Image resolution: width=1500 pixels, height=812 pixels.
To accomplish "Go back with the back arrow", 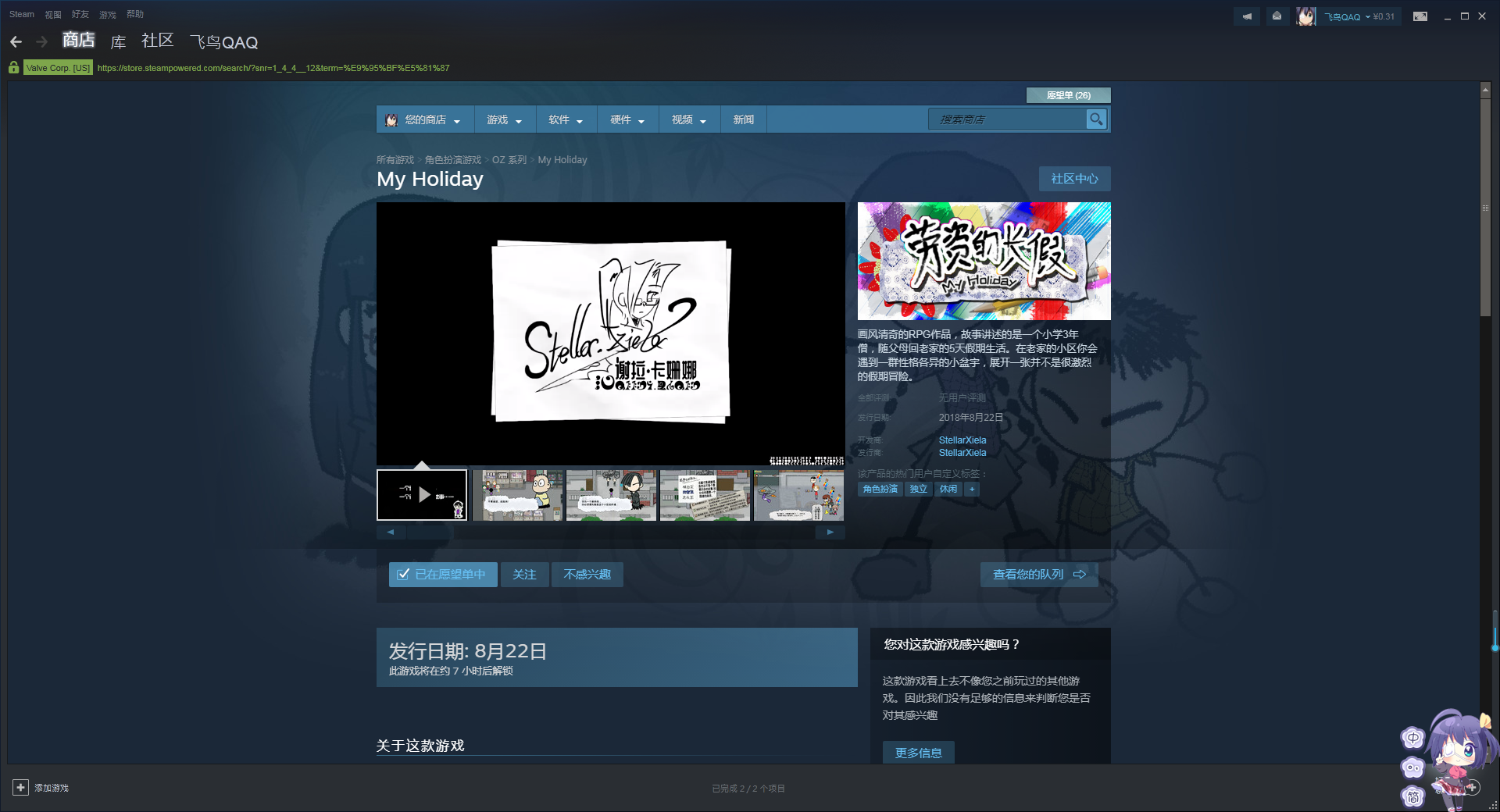I will click(16, 42).
